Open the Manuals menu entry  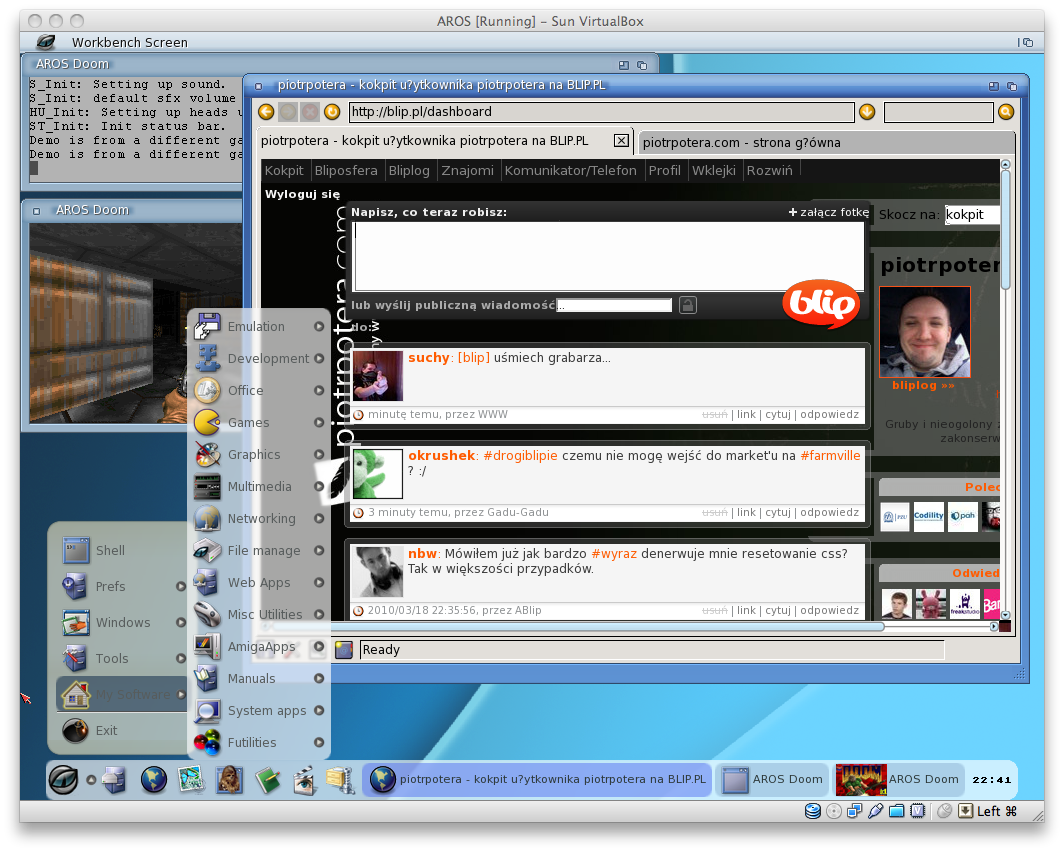click(259, 678)
